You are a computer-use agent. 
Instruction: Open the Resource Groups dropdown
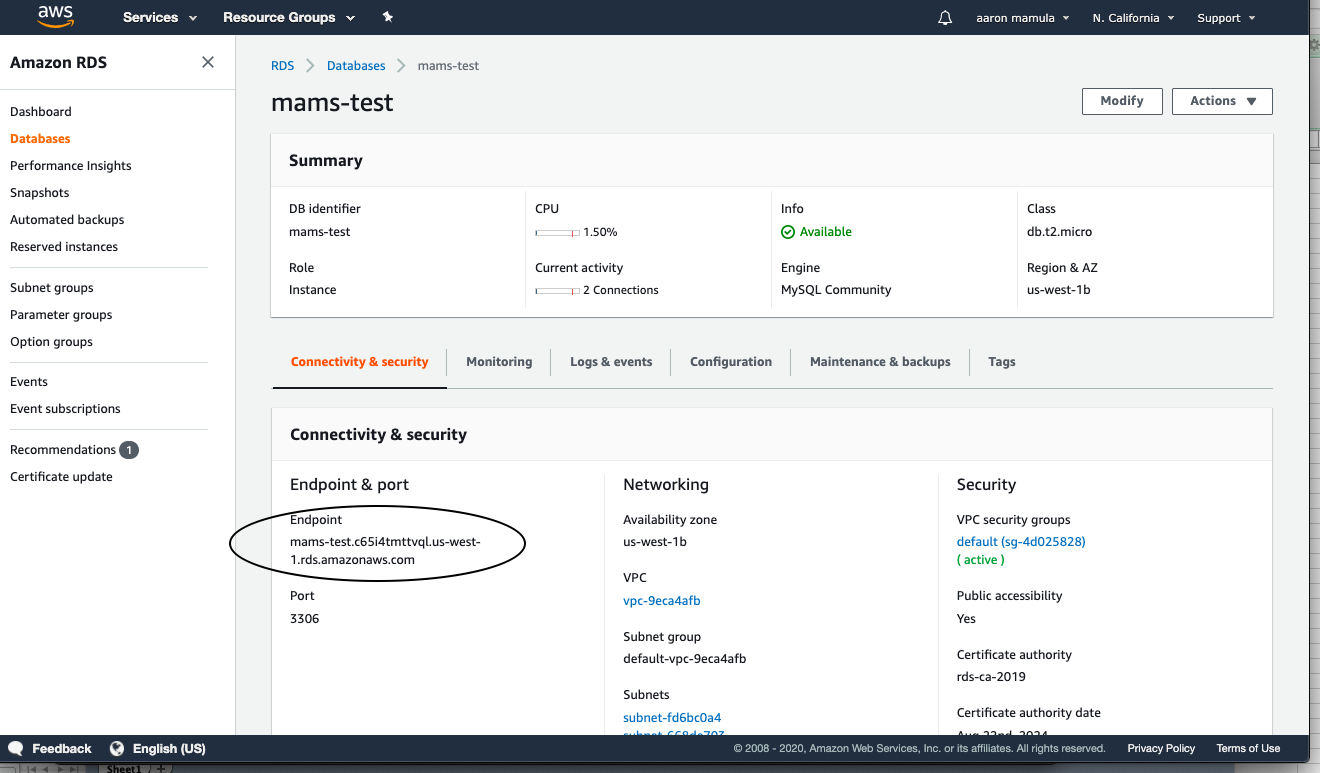[x=289, y=18]
